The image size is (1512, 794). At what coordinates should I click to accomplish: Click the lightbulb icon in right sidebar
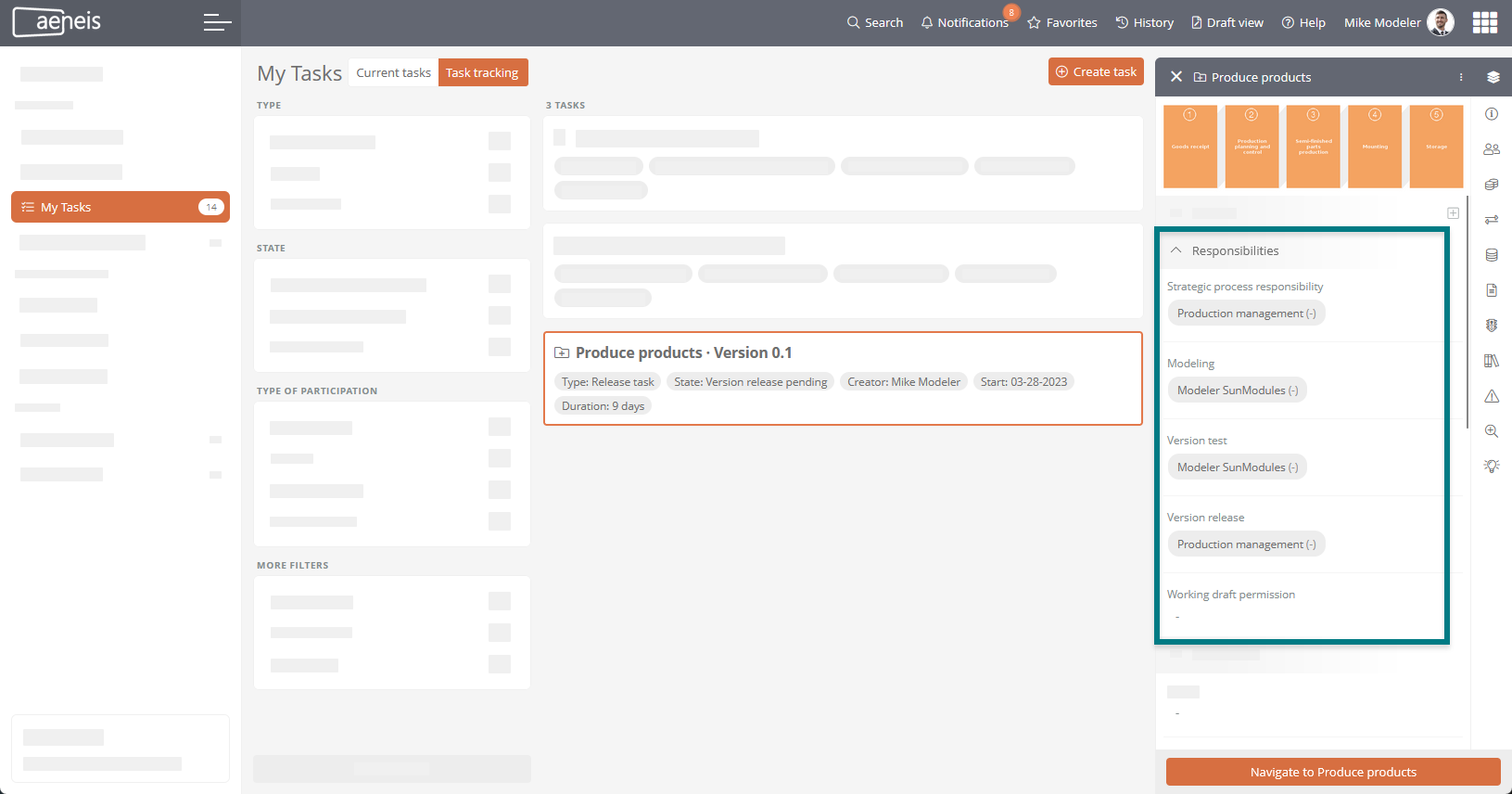[x=1492, y=467]
